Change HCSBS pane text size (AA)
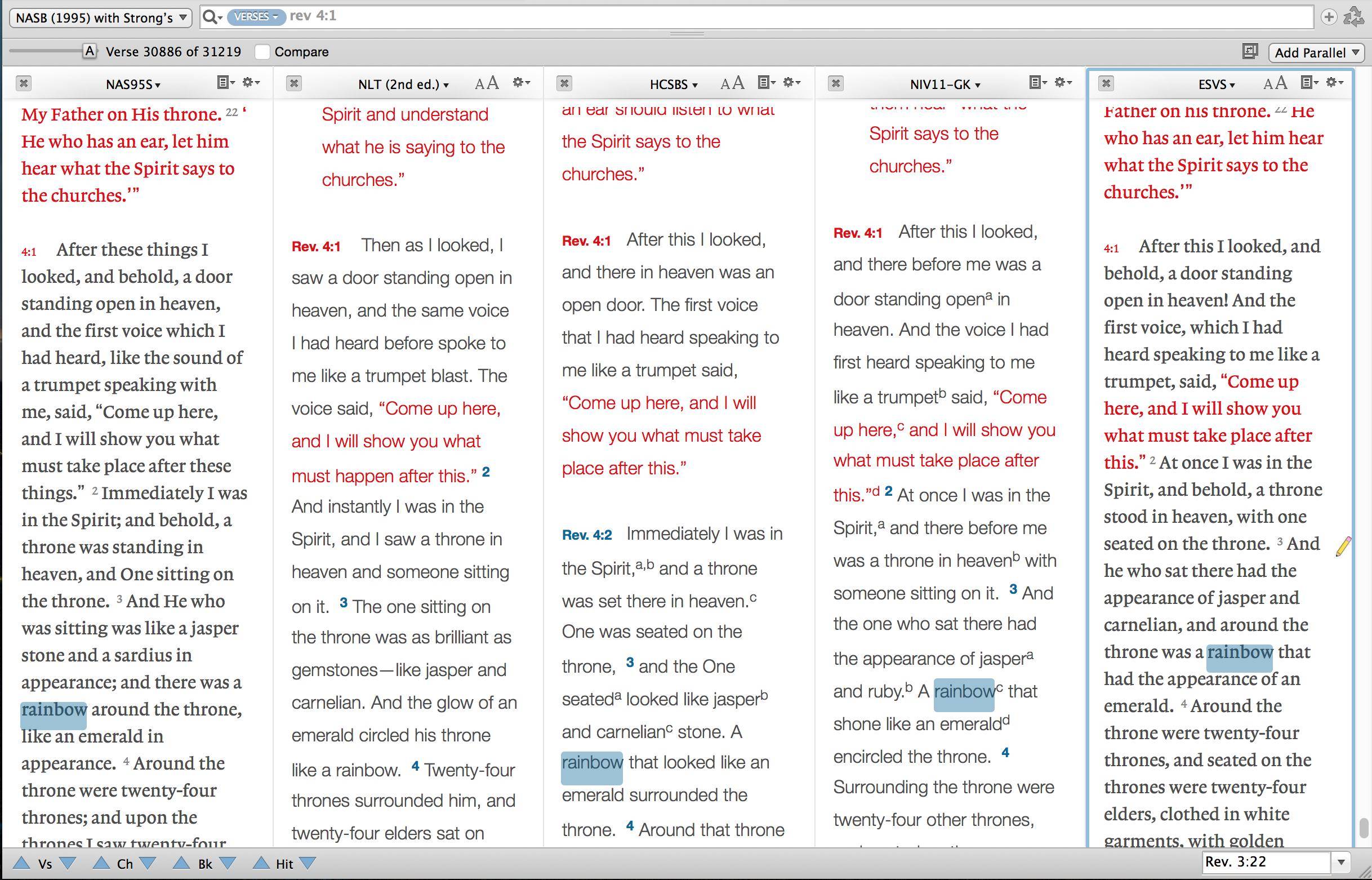The height and width of the screenshot is (880, 1372). click(x=732, y=83)
